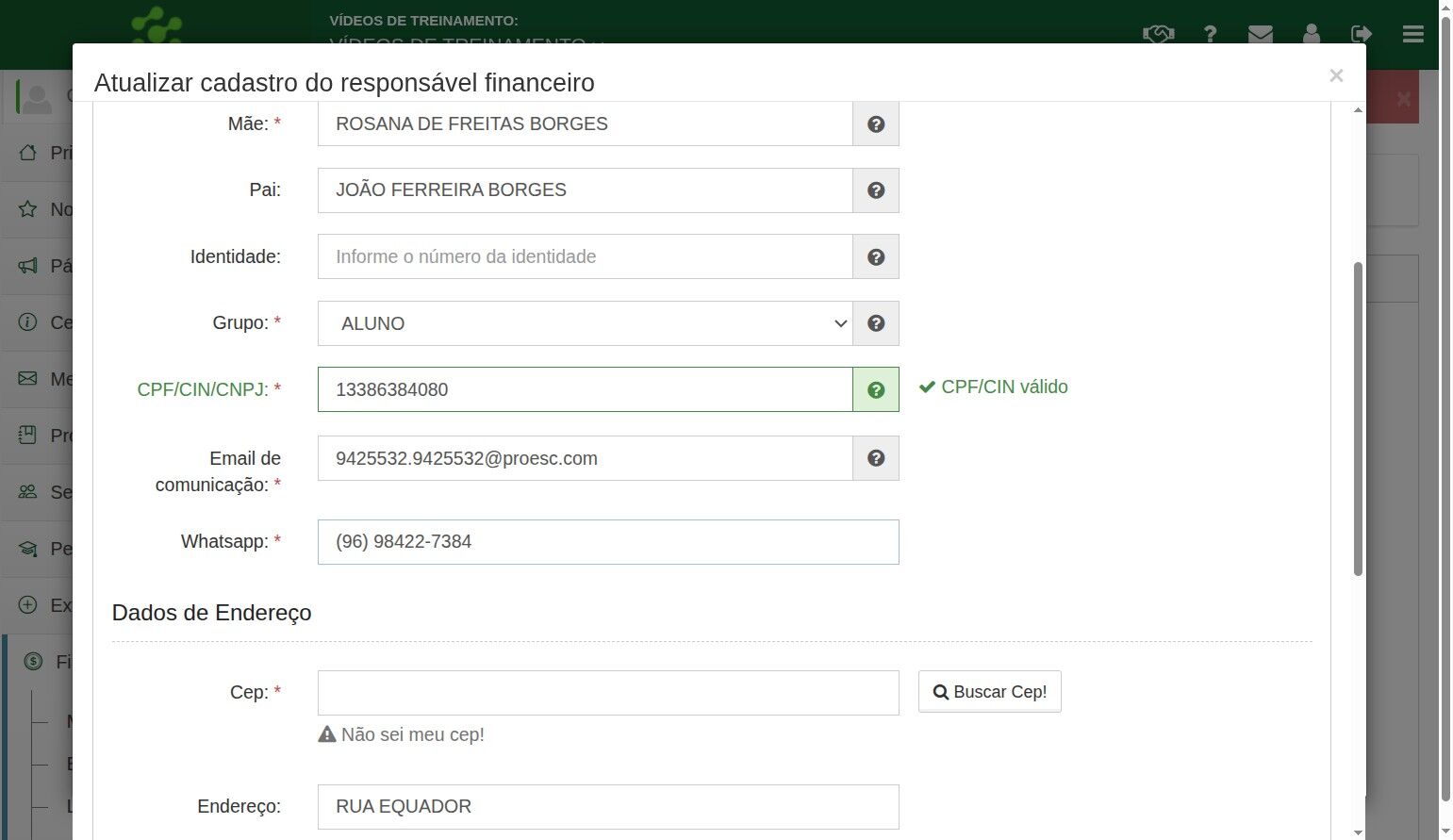Image resolution: width=1453 pixels, height=840 pixels.
Task: Click the Whatsapp number field
Action: 608,542
